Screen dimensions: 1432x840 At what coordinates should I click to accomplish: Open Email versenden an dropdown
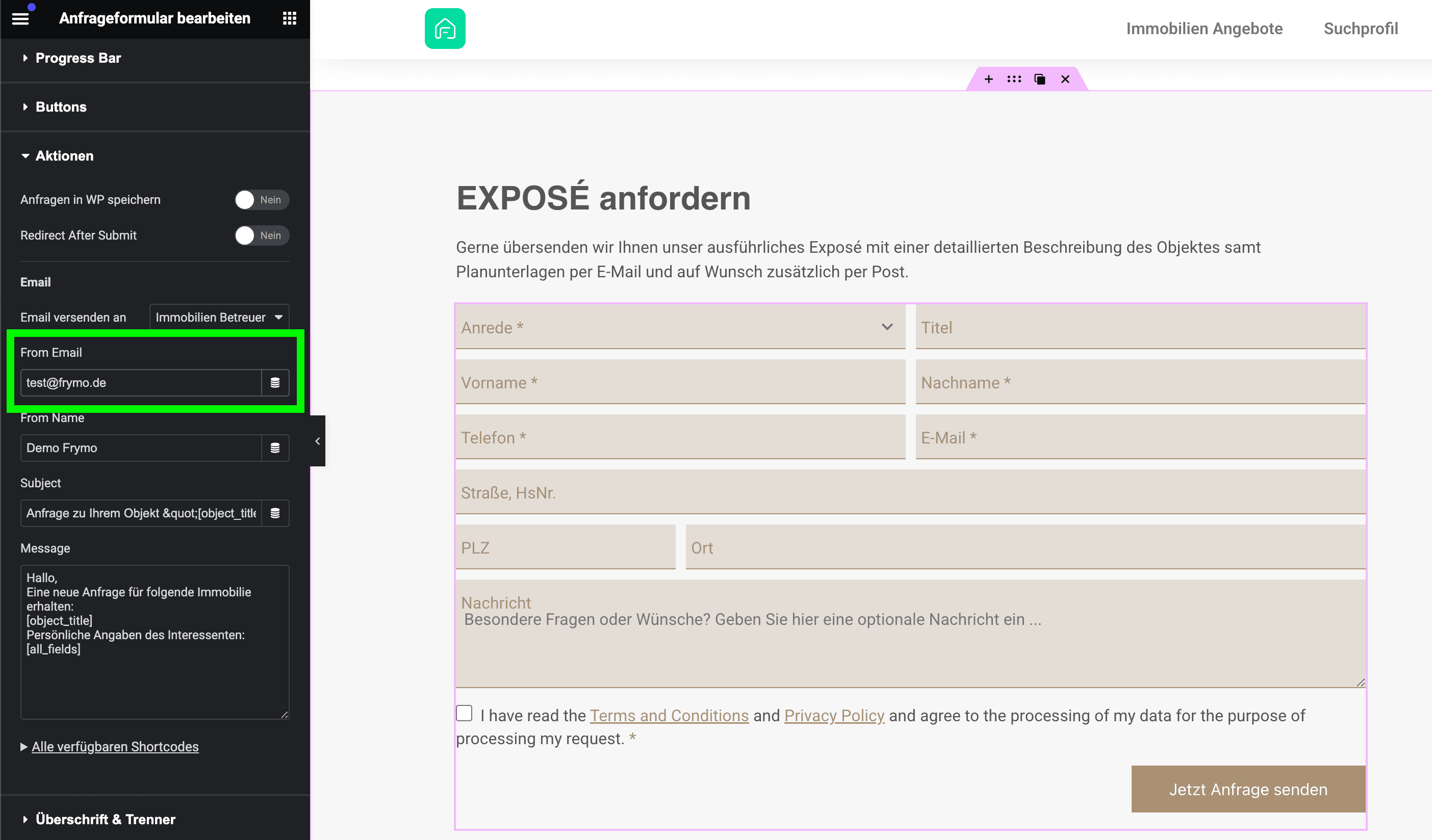coord(219,317)
